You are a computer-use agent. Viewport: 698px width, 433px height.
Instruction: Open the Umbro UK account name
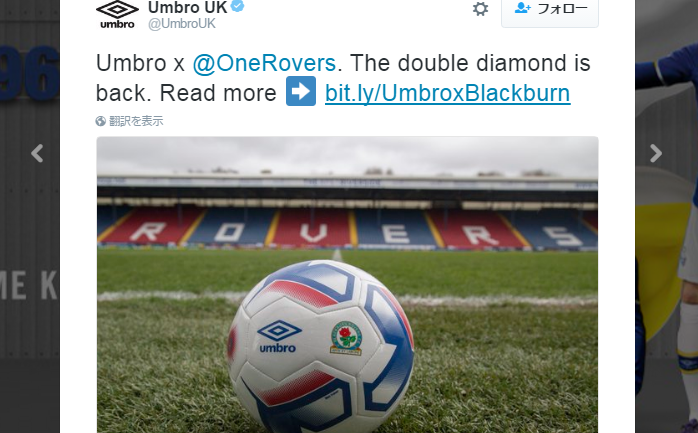(x=187, y=7)
